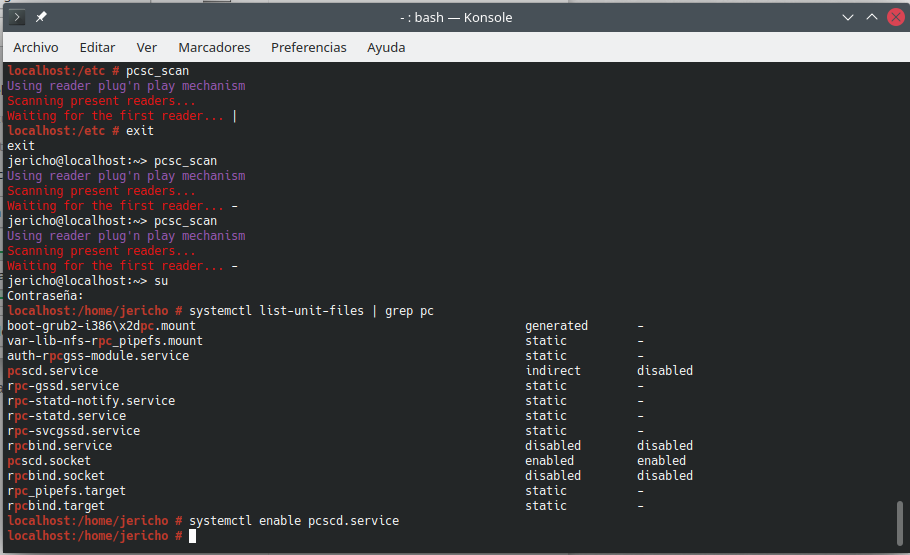
Task: Open the Ver menu
Action: 147,47
